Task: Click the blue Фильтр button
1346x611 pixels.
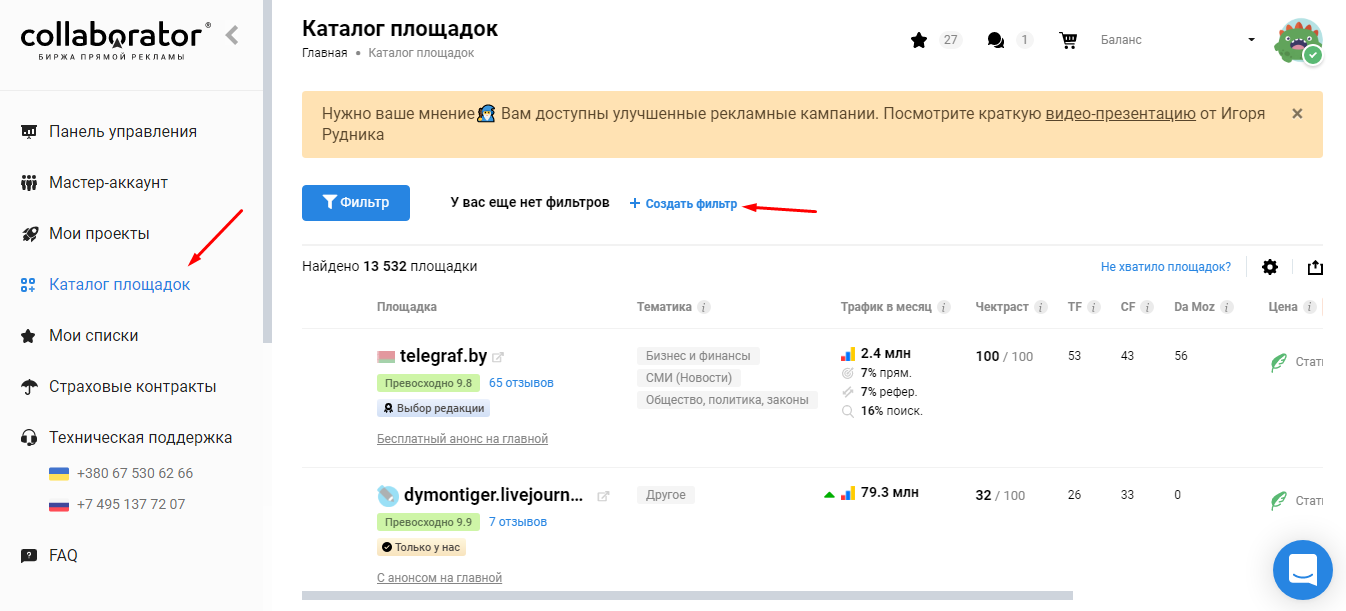Action: pyautogui.click(x=356, y=203)
